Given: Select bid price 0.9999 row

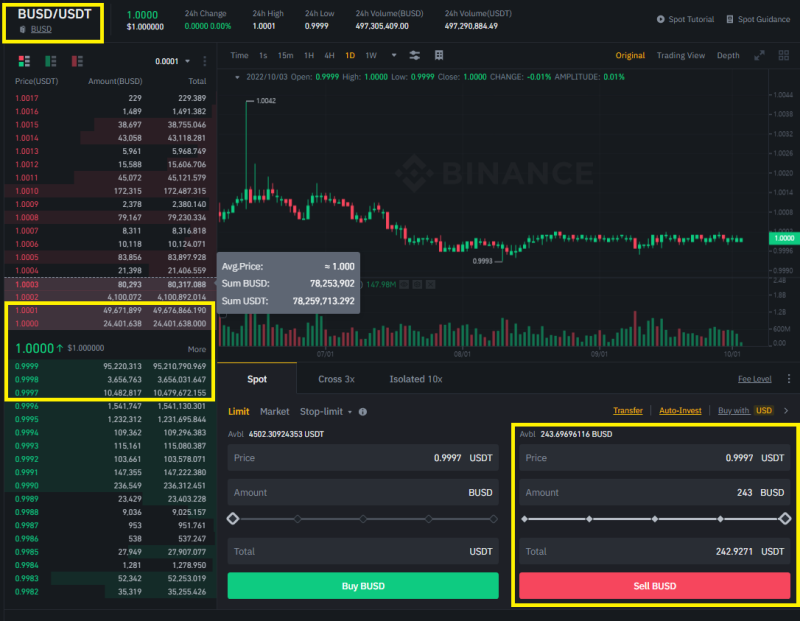Looking at the screenshot, I should pyautogui.click(x=110, y=366).
